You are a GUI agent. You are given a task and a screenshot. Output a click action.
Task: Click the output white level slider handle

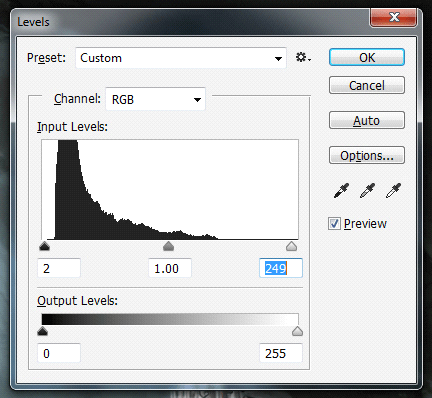click(x=297, y=331)
